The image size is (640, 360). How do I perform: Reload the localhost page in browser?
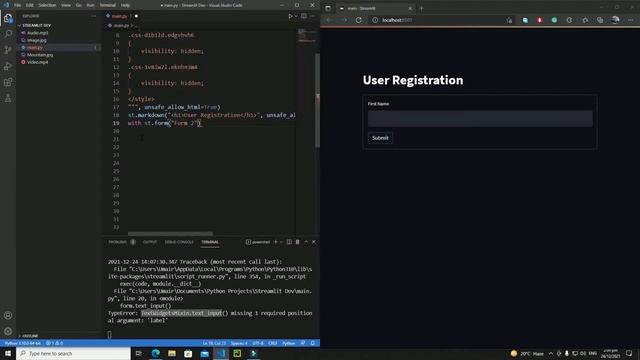[x=358, y=20]
